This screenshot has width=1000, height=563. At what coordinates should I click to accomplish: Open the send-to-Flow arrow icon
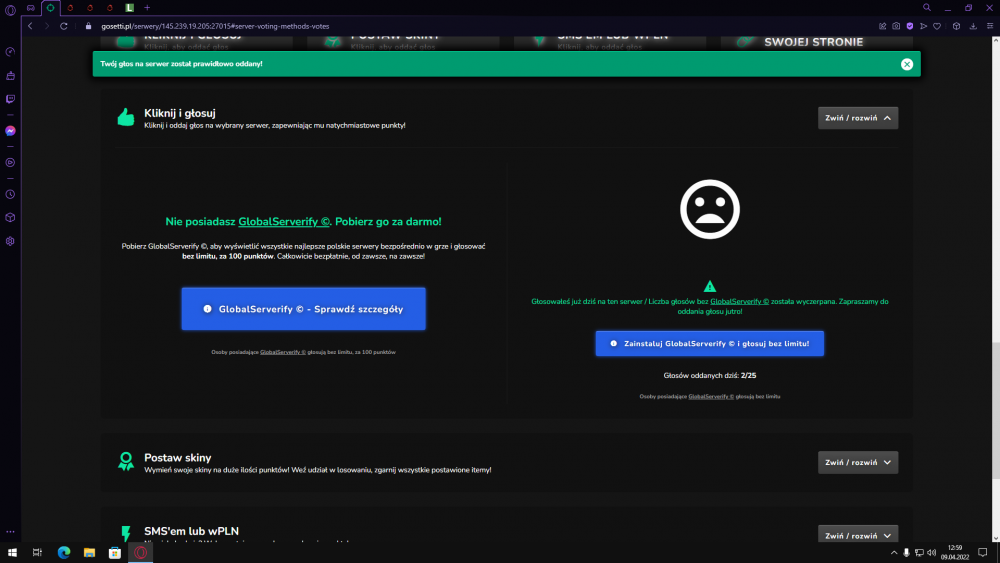[x=923, y=26]
